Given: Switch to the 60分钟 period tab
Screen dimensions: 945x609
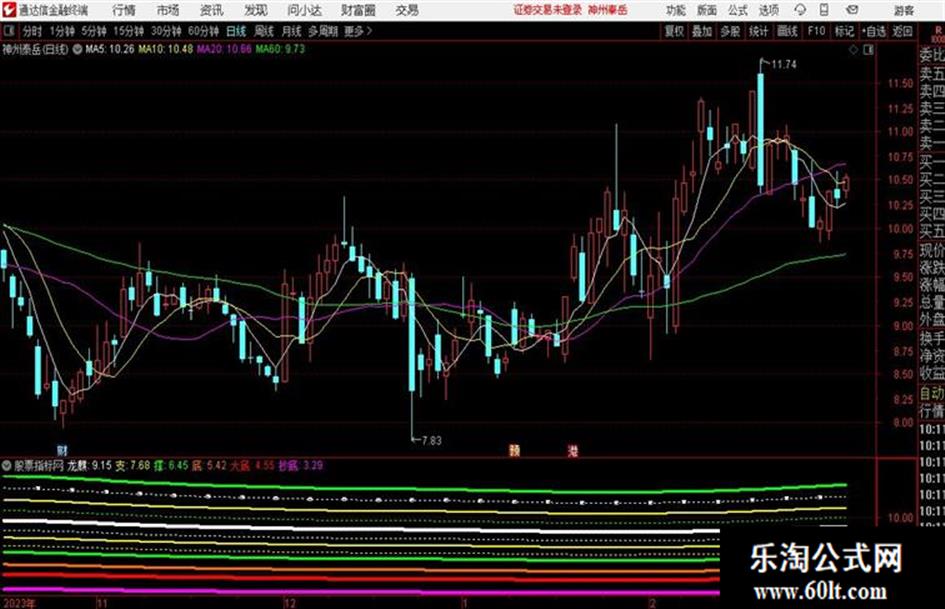Looking at the screenshot, I should tap(203, 31).
